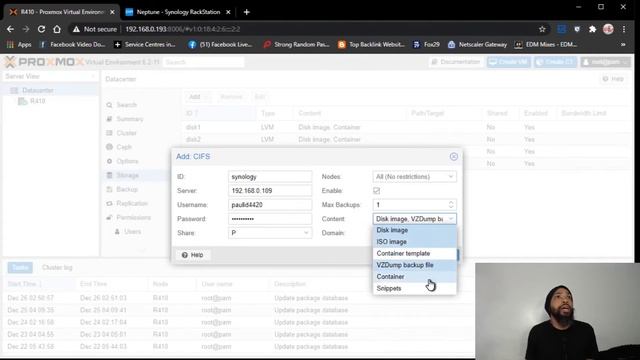Click the Proxmox search box

(203, 62)
